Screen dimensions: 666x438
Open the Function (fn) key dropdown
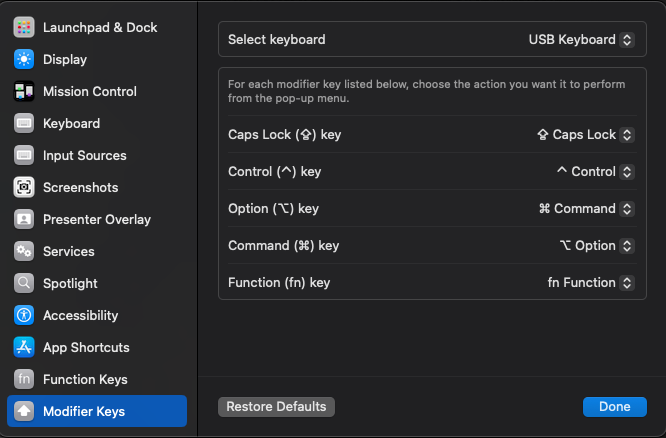click(x=590, y=282)
